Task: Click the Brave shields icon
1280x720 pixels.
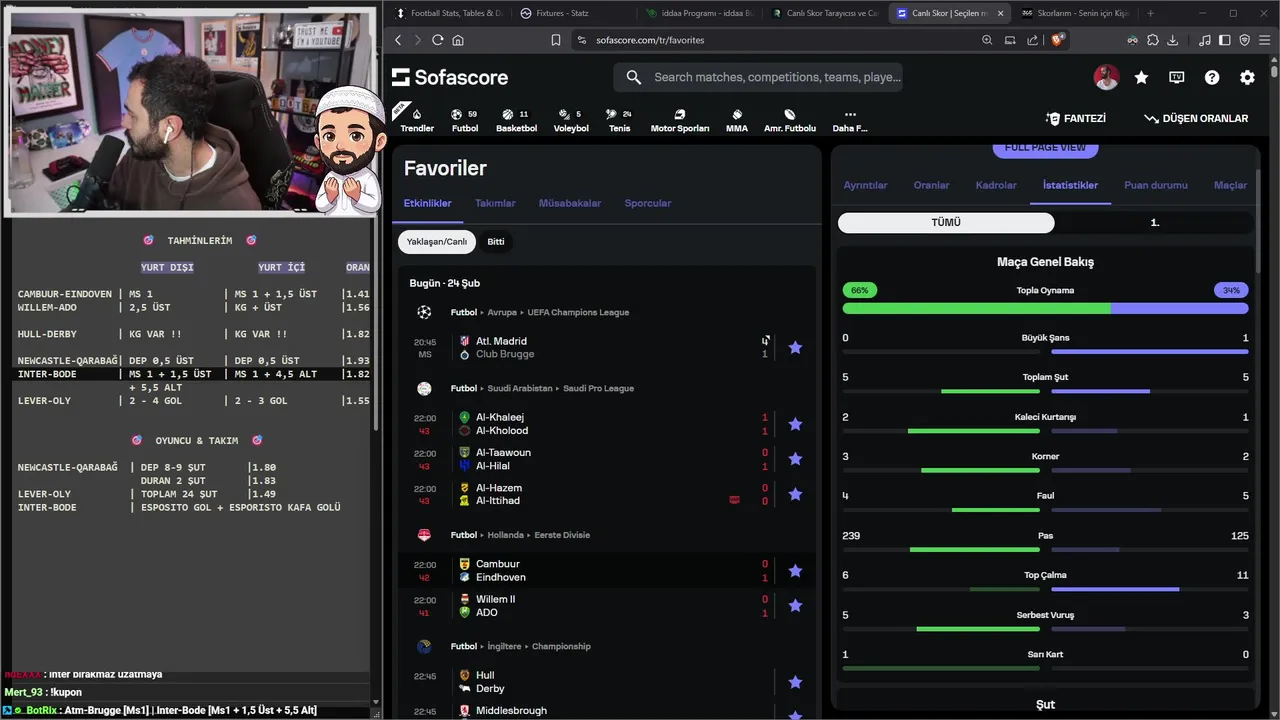Action: [x=1059, y=40]
